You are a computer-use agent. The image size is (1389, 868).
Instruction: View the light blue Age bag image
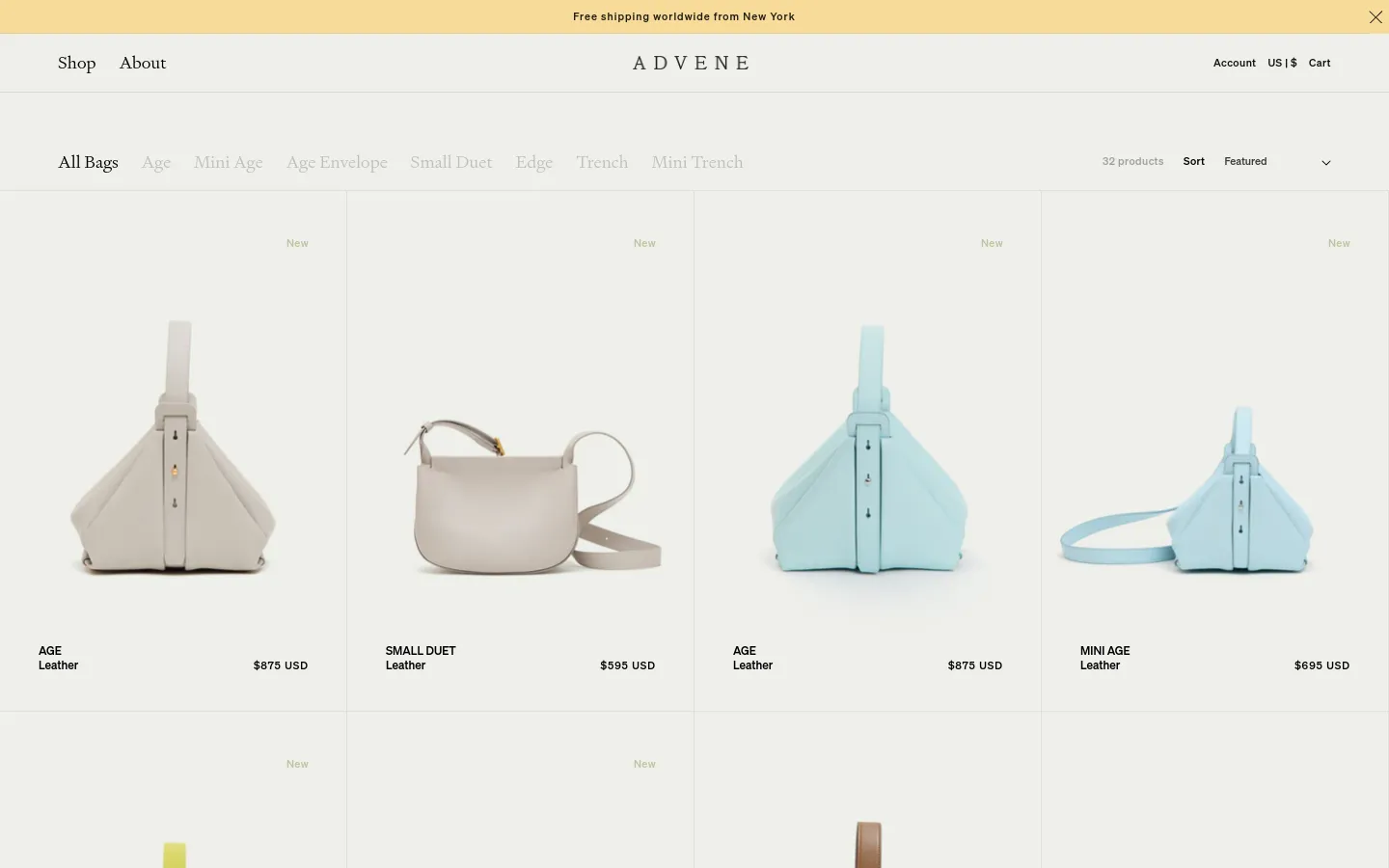coord(868,449)
